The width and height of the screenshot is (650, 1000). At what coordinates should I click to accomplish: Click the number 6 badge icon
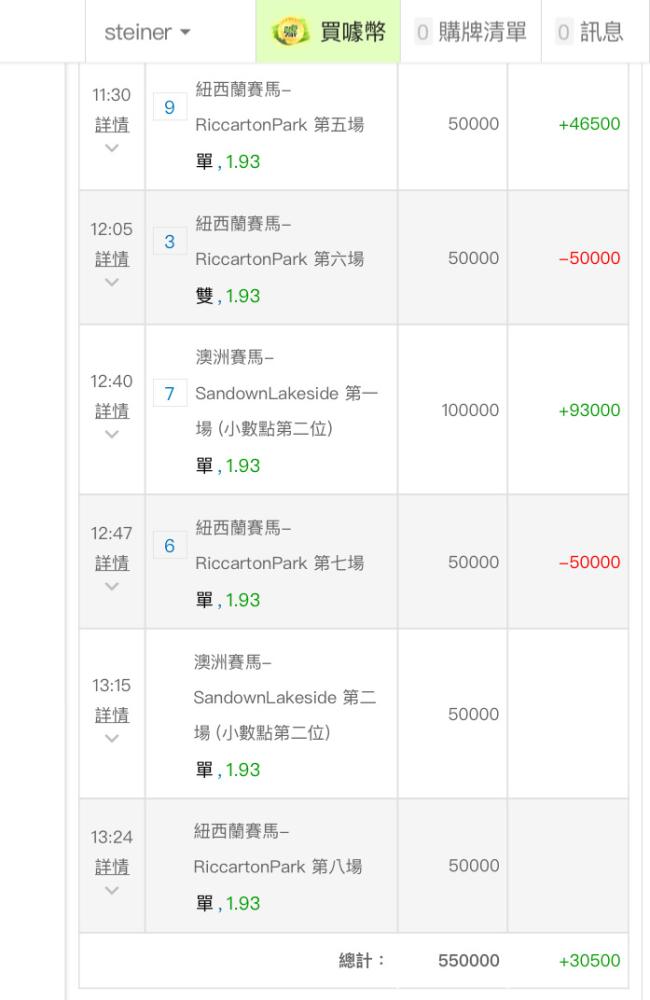tap(169, 545)
